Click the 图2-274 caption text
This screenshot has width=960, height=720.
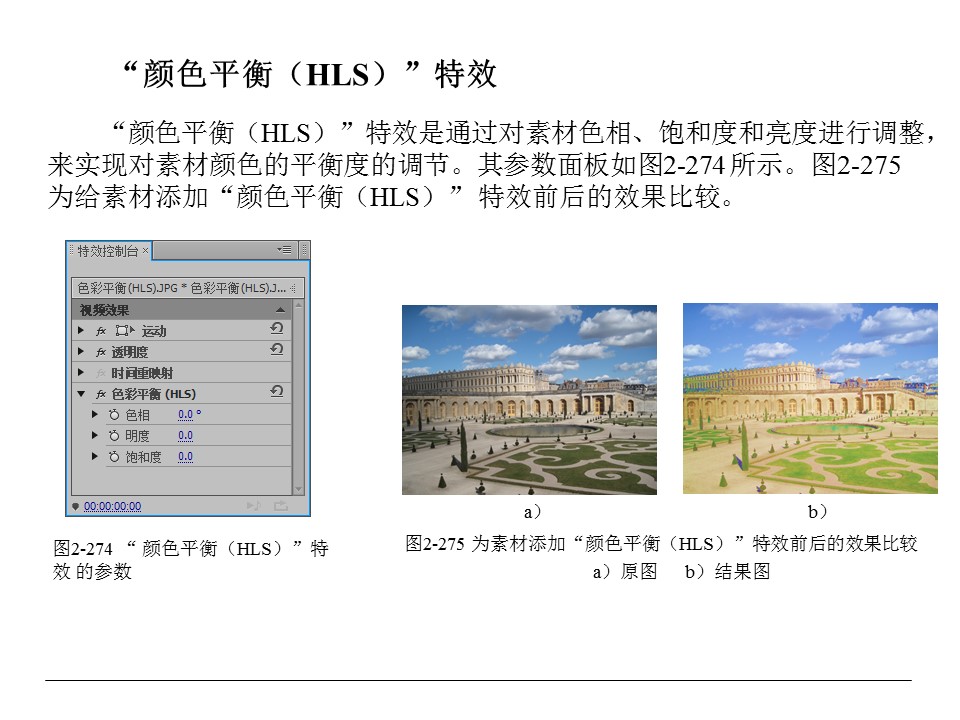191,560
